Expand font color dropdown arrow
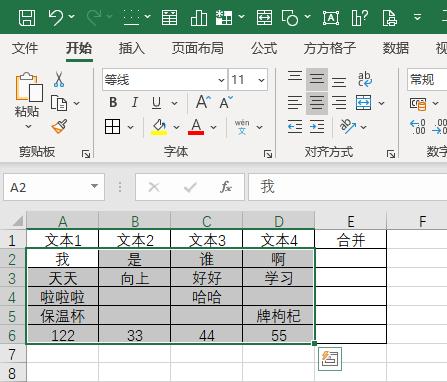447x382 pixels. 213,127
